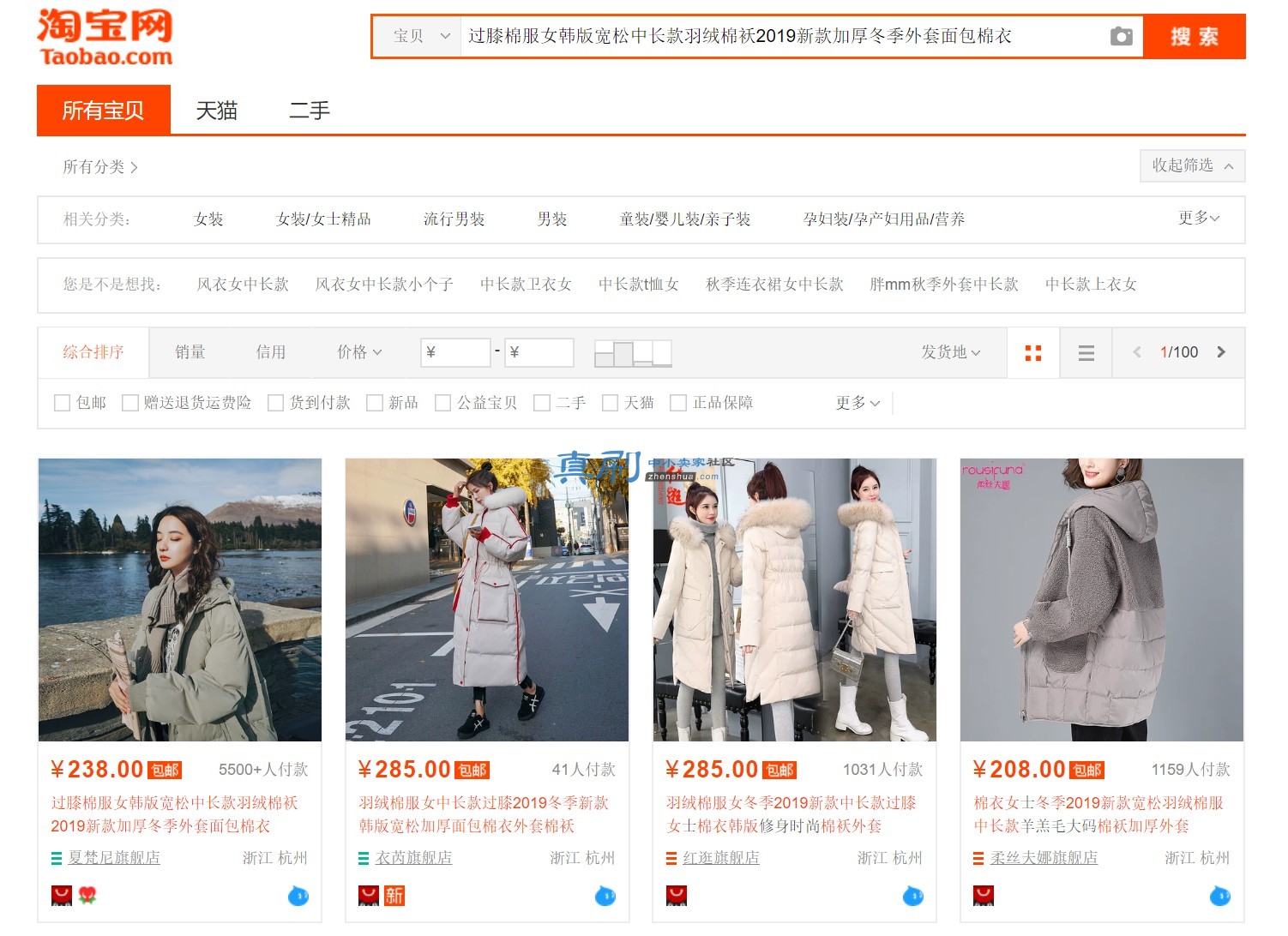This screenshot has height=936, width=1288.
Task: Expand 更多 in related categories row
Action: coord(1198,218)
